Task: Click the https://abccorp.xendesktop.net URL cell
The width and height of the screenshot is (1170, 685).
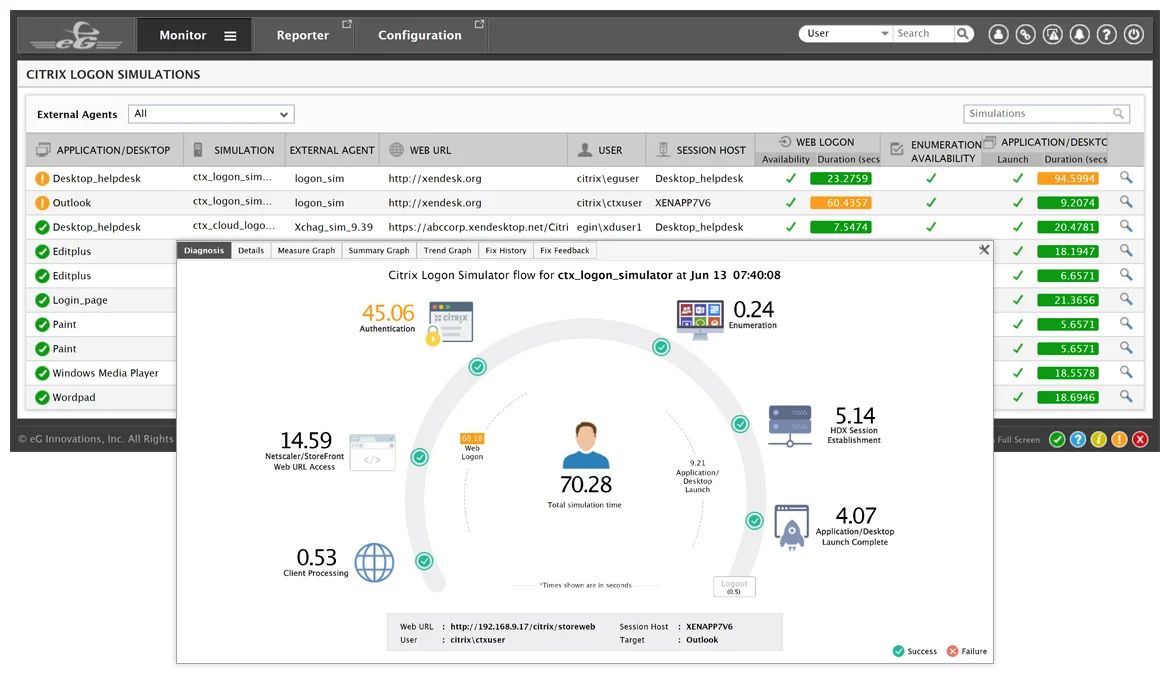Action: [x=478, y=227]
